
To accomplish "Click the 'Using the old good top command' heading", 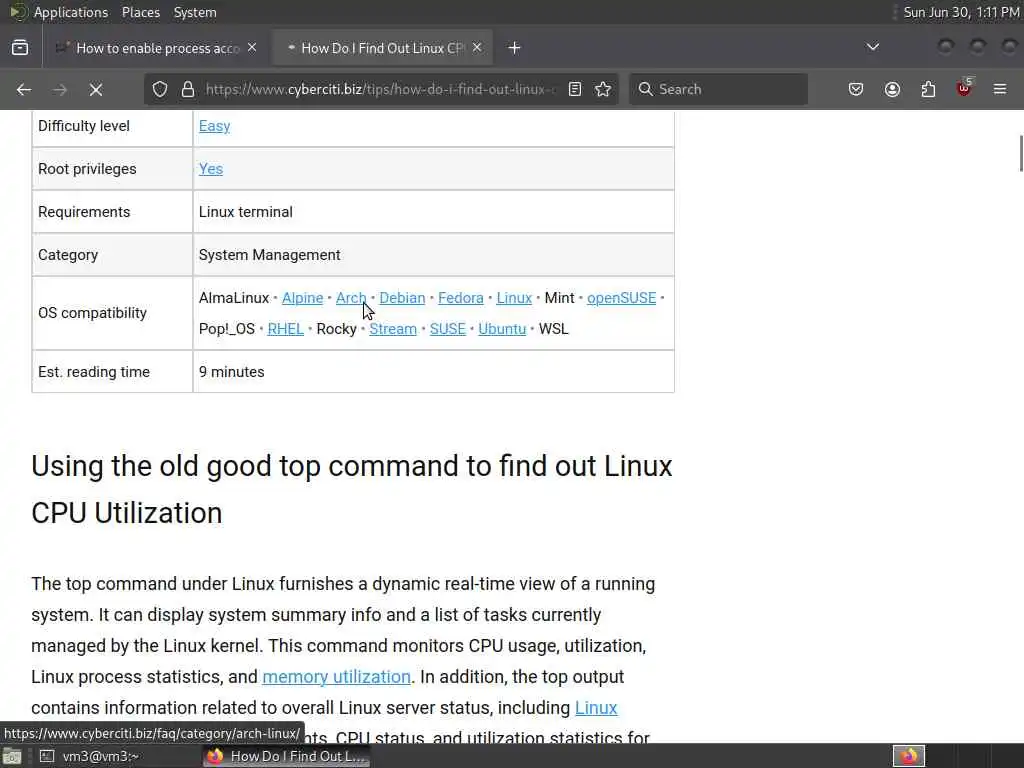I will pos(351,490).
